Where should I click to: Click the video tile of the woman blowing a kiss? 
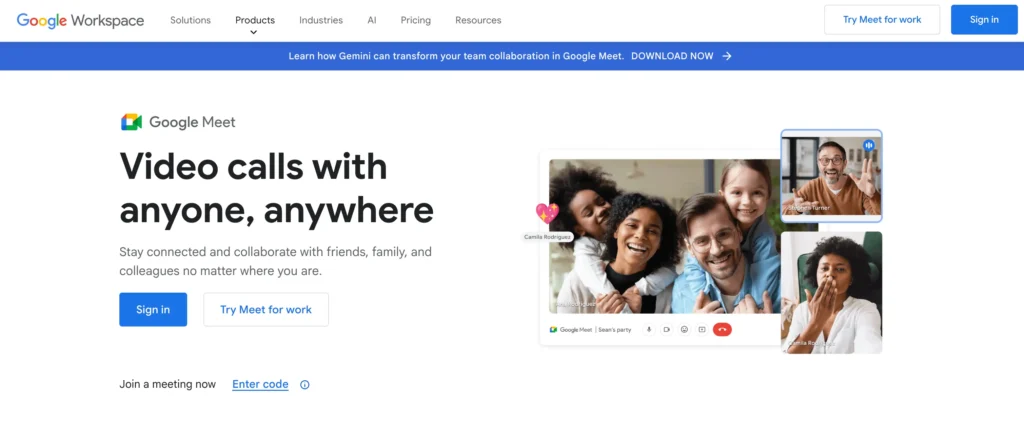tap(831, 293)
